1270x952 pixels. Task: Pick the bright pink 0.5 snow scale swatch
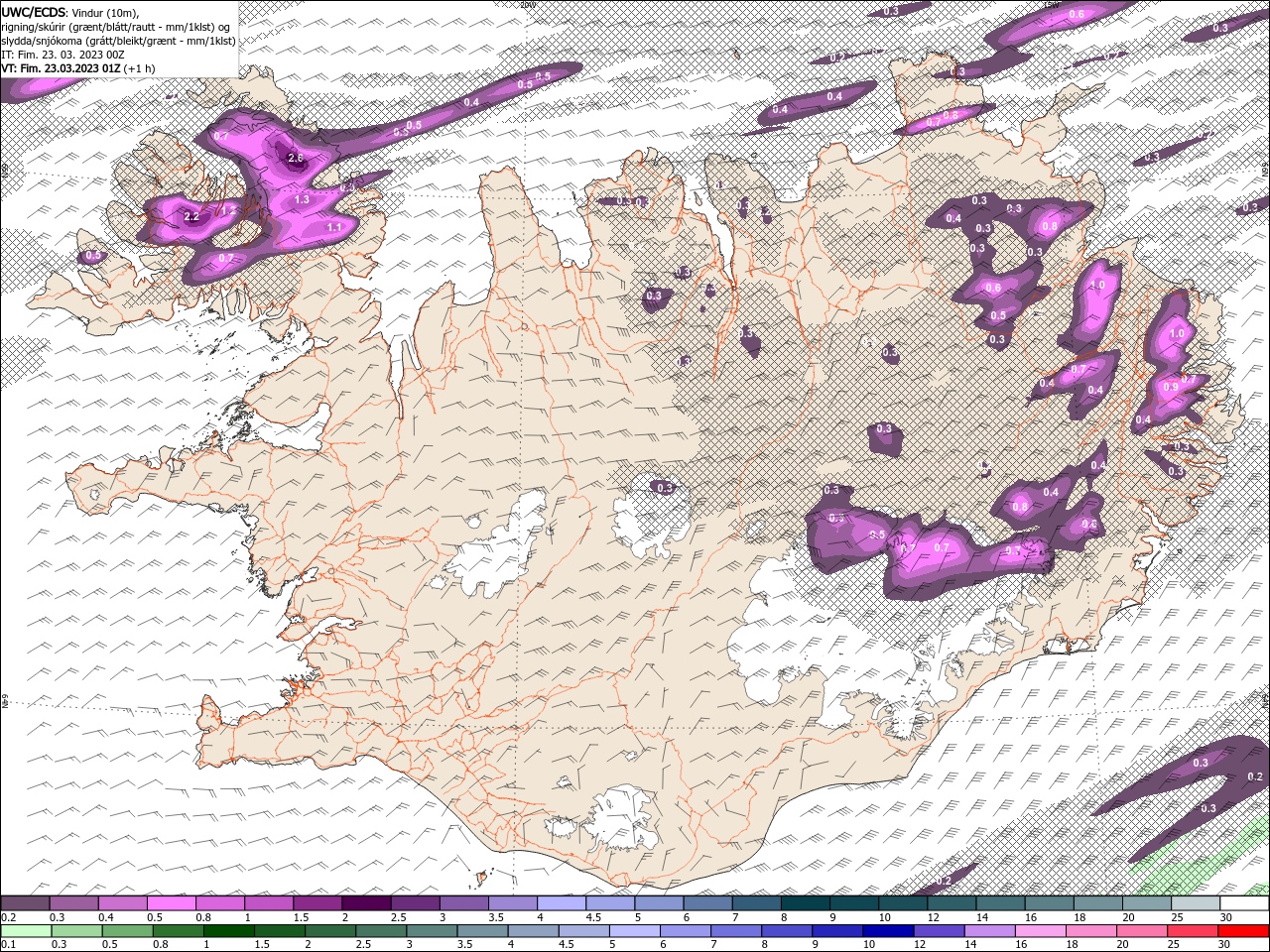[x=171, y=903]
